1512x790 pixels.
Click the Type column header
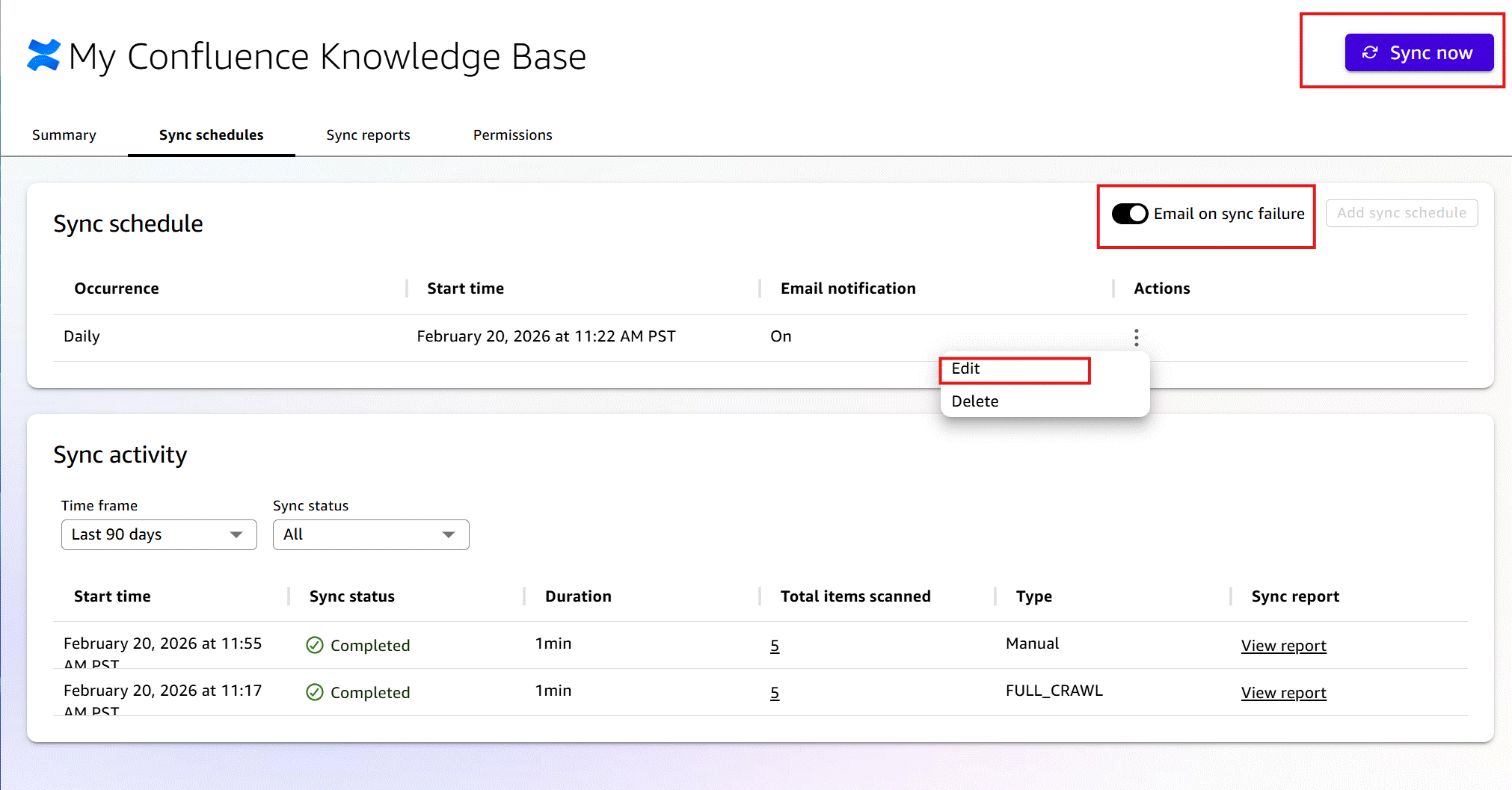coord(1033,596)
